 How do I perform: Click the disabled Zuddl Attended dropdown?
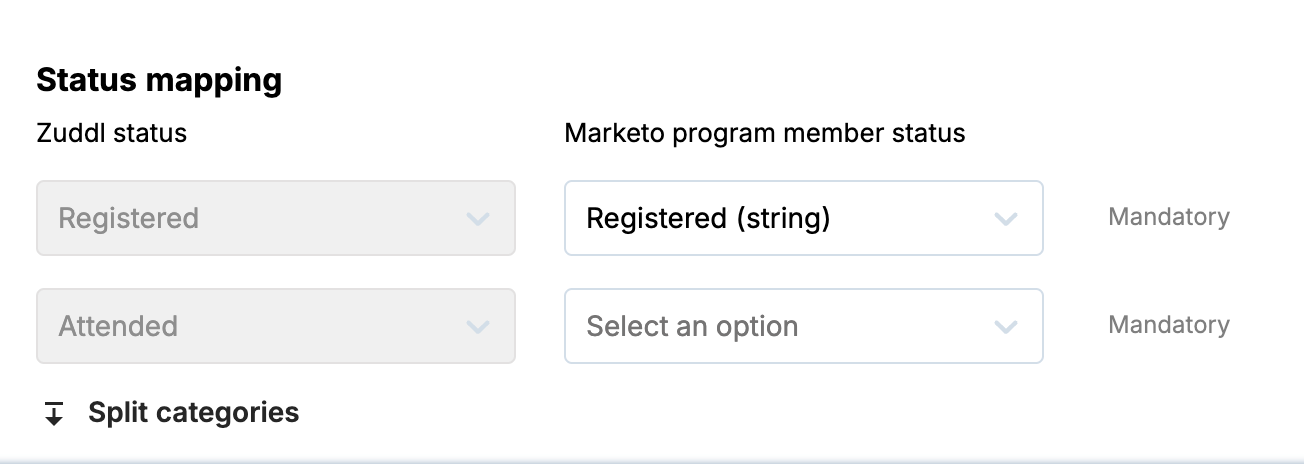click(x=275, y=326)
